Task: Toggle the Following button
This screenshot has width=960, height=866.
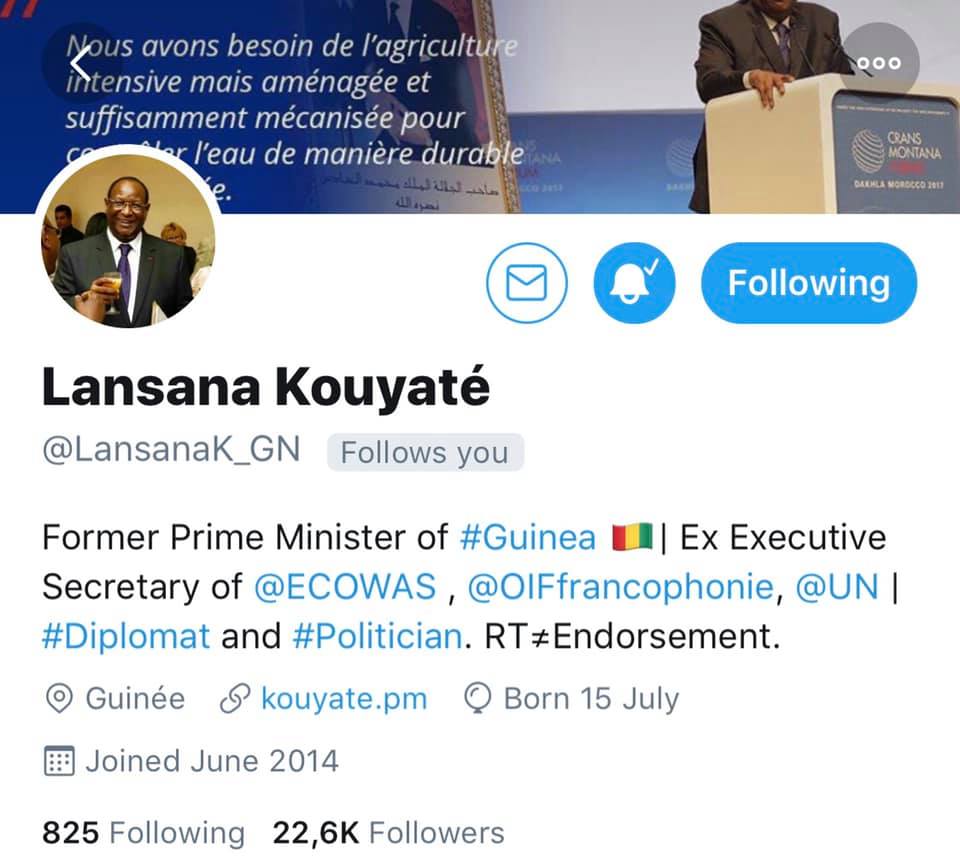Action: pos(809,283)
